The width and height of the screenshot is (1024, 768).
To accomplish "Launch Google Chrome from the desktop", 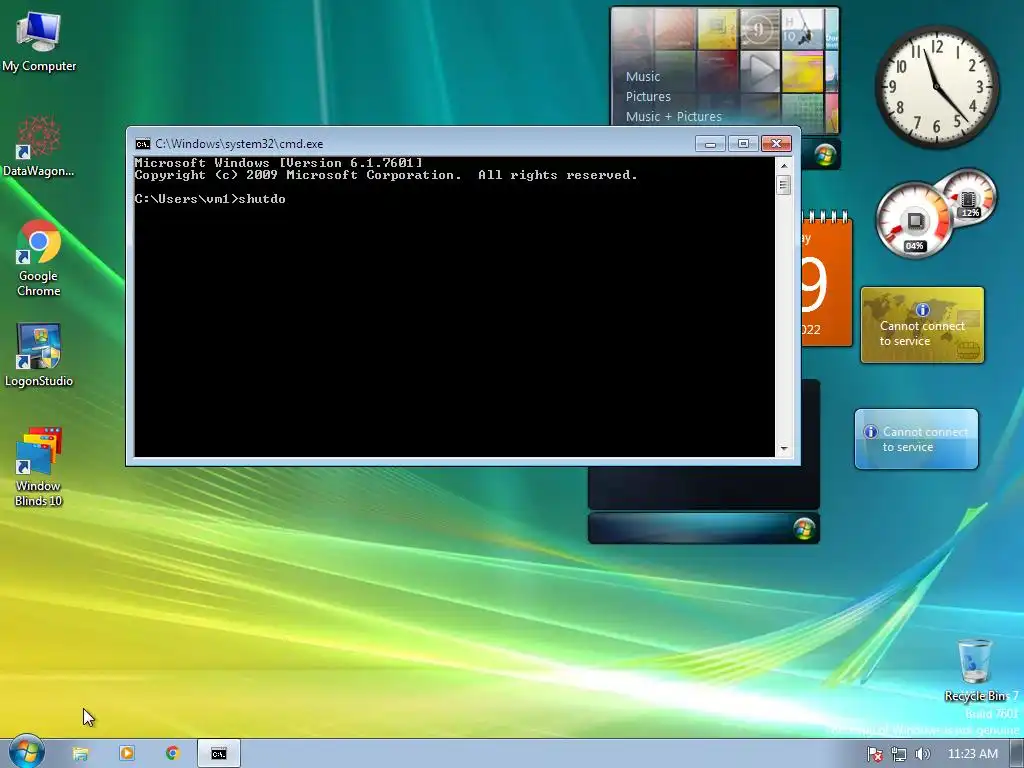I will 39,259.
